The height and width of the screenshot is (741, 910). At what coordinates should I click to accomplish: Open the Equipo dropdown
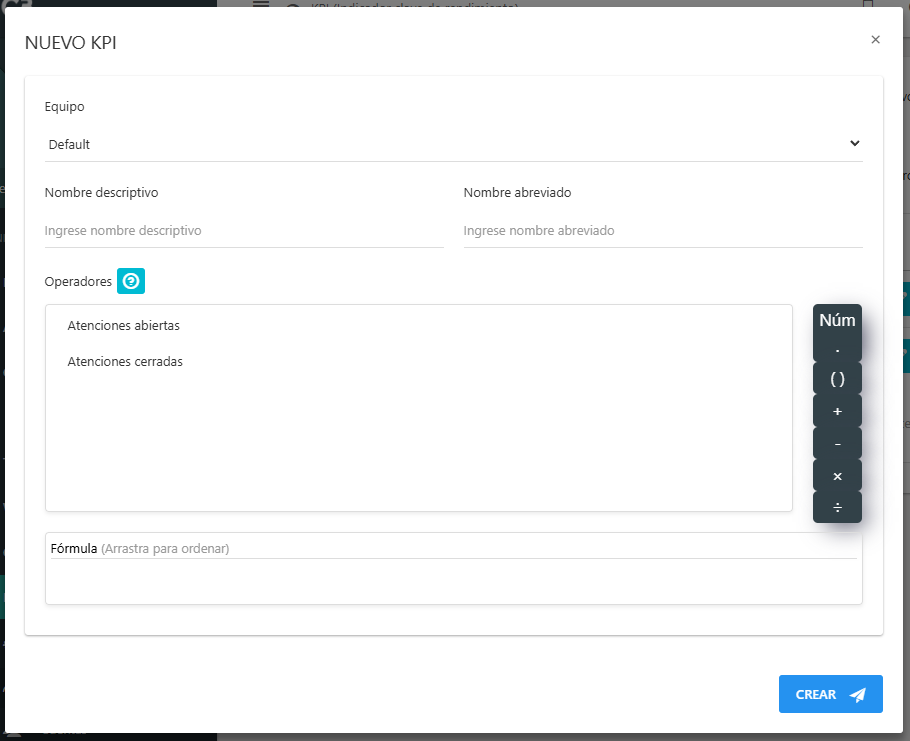coord(455,143)
